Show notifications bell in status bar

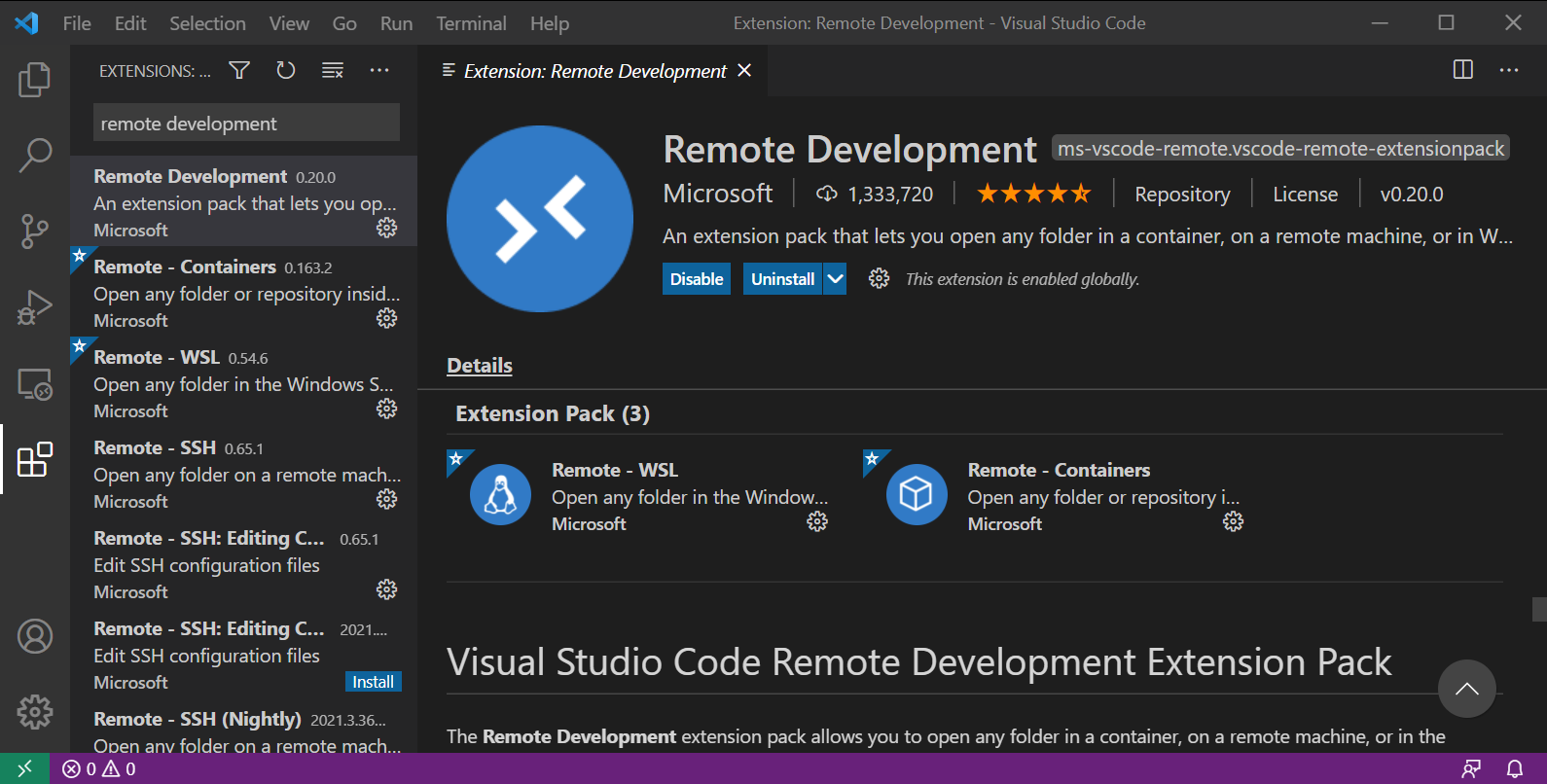1515,768
